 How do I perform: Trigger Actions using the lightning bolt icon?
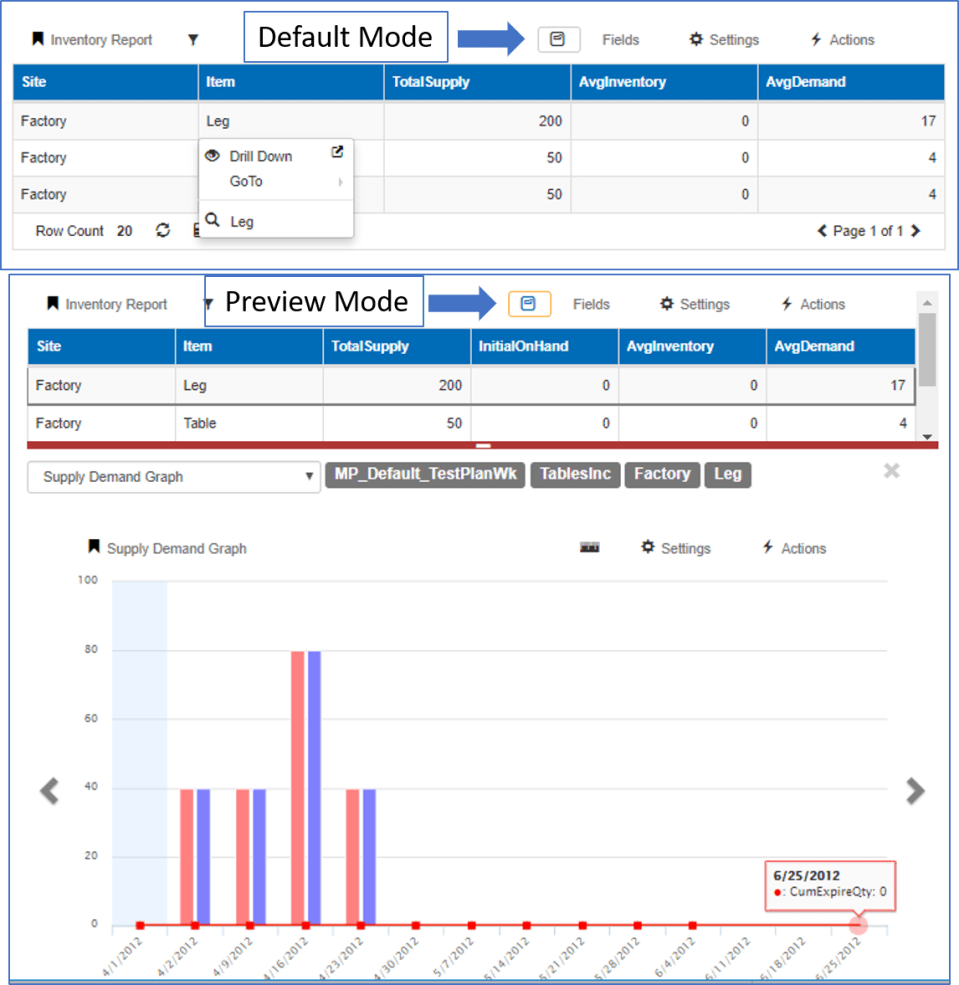pos(818,40)
